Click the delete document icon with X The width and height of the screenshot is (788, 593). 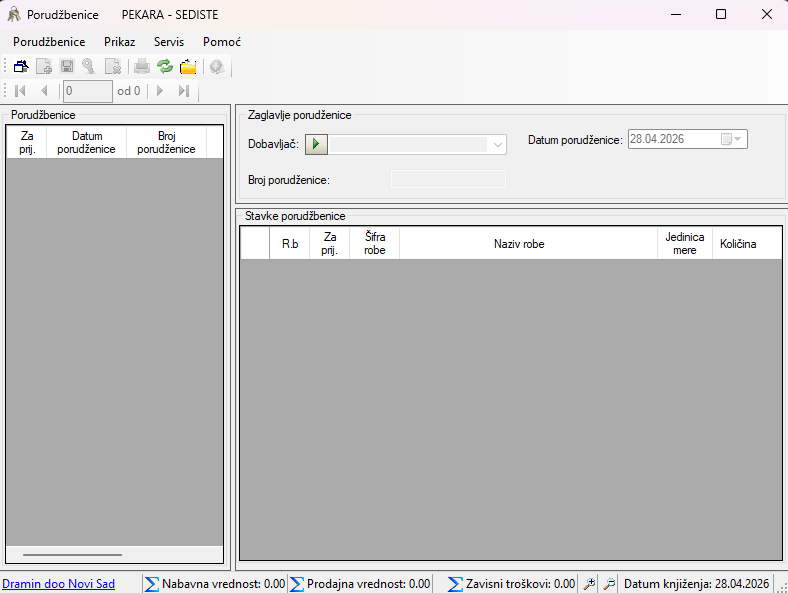[x=113, y=66]
